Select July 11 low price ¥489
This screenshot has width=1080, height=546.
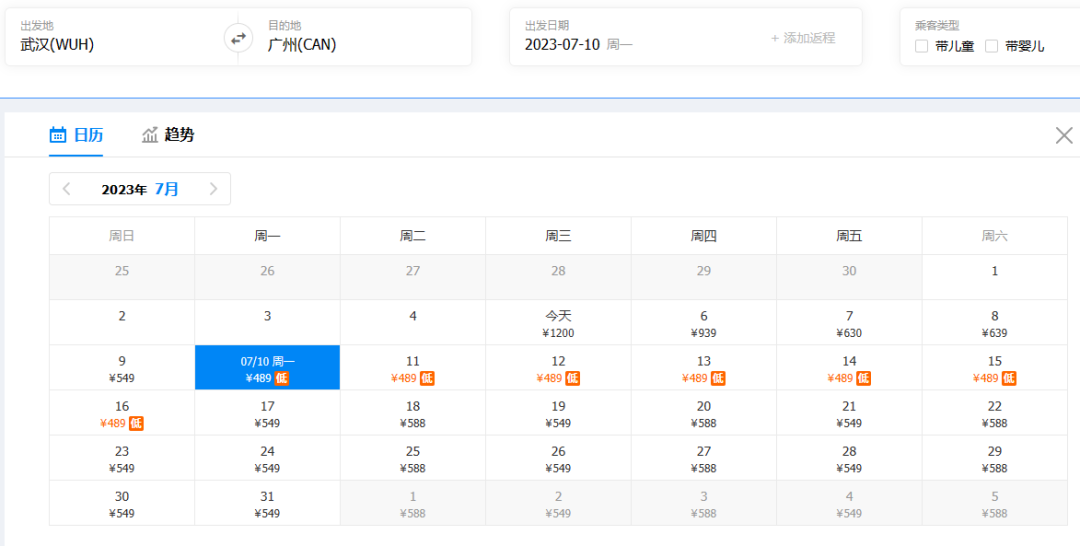tap(413, 368)
